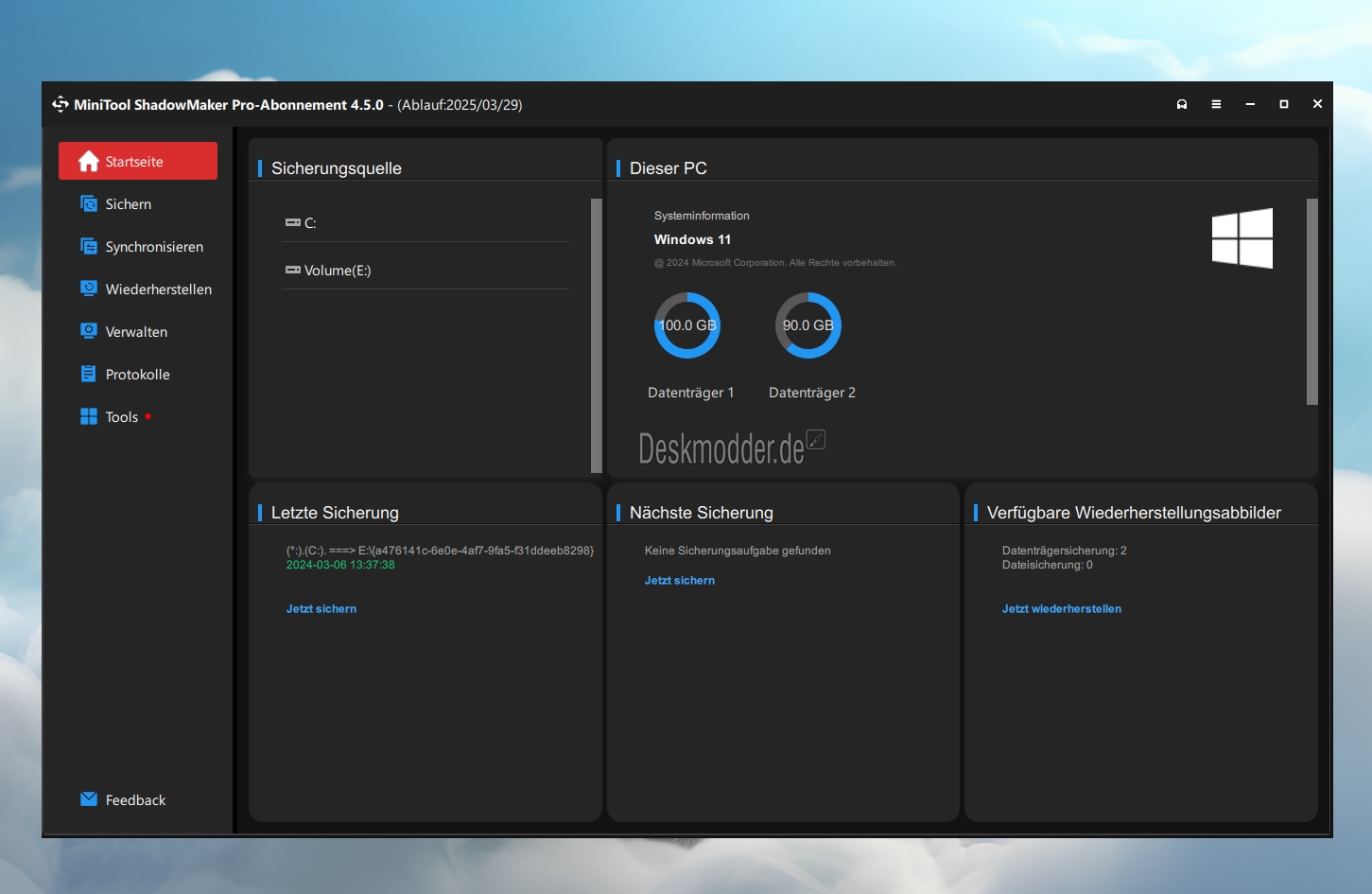Click the last backup timestamp 2024-03-06
The width and height of the screenshot is (1372, 894).
click(x=340, y=565)
